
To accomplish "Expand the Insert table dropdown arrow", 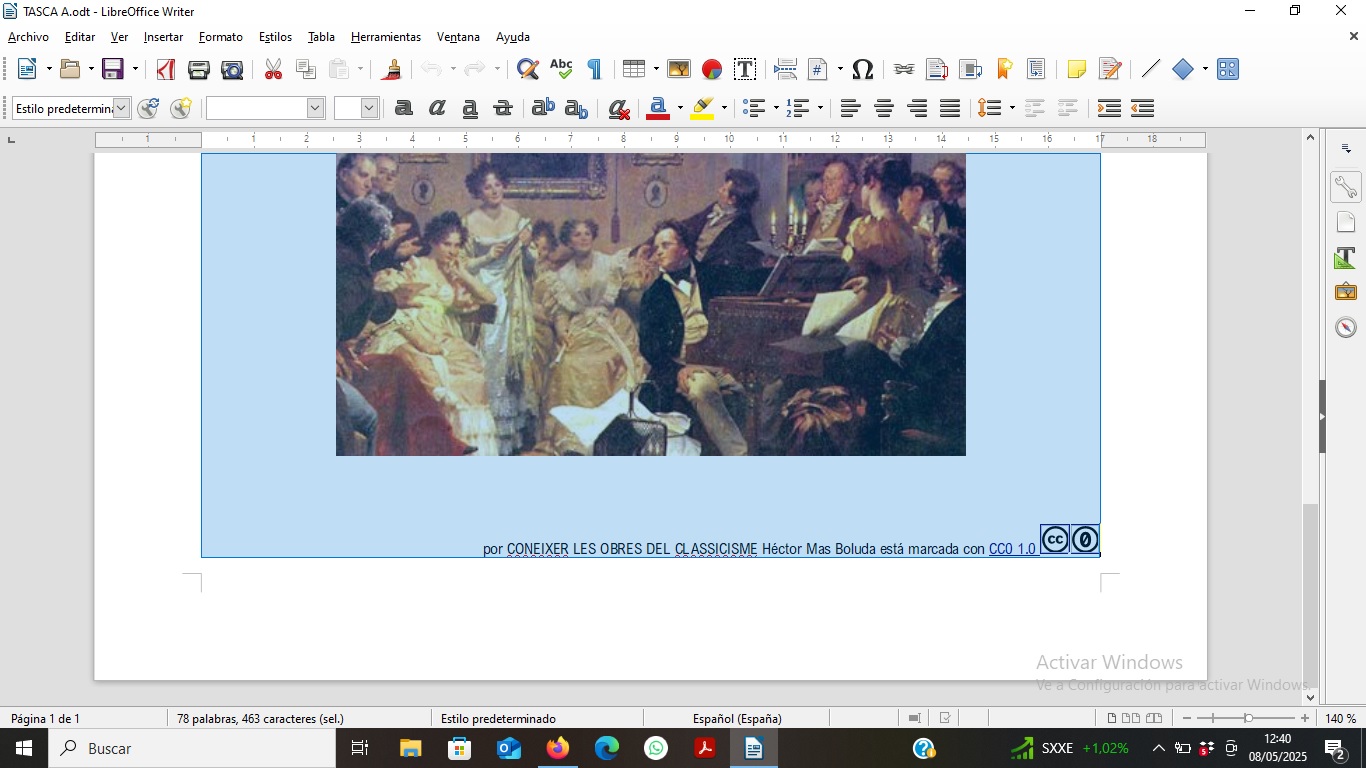I will pyautogui.click(x=656, y=69).
